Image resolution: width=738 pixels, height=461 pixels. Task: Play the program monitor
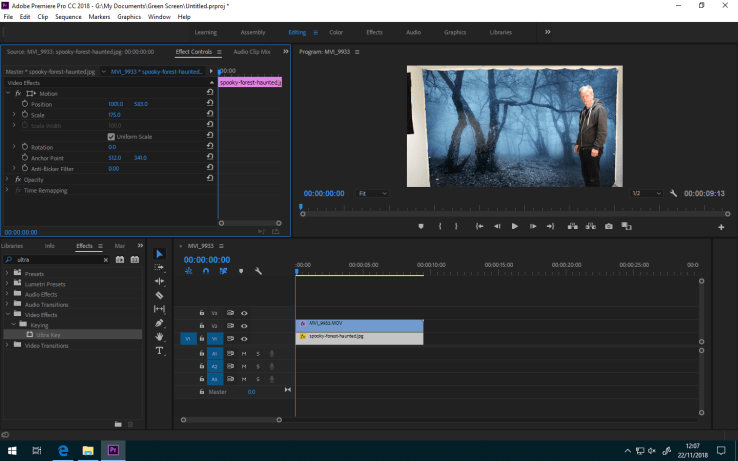pyautogui.click(x=514, y=226)
